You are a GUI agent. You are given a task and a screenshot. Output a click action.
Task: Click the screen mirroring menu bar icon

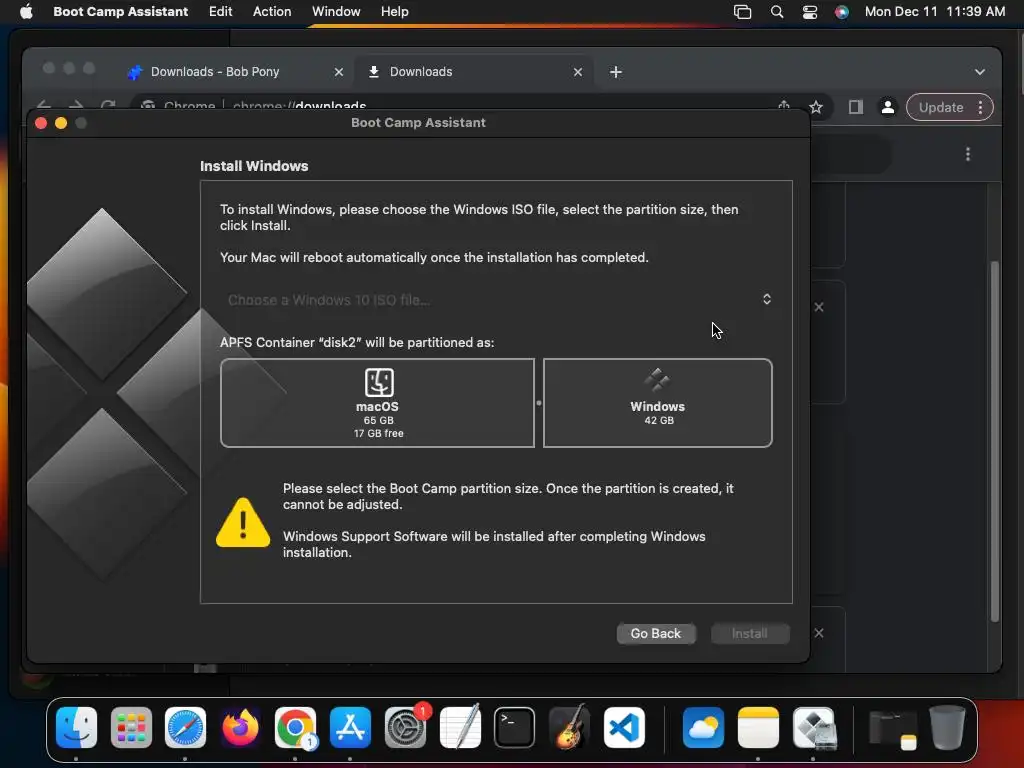click(743, 12)
